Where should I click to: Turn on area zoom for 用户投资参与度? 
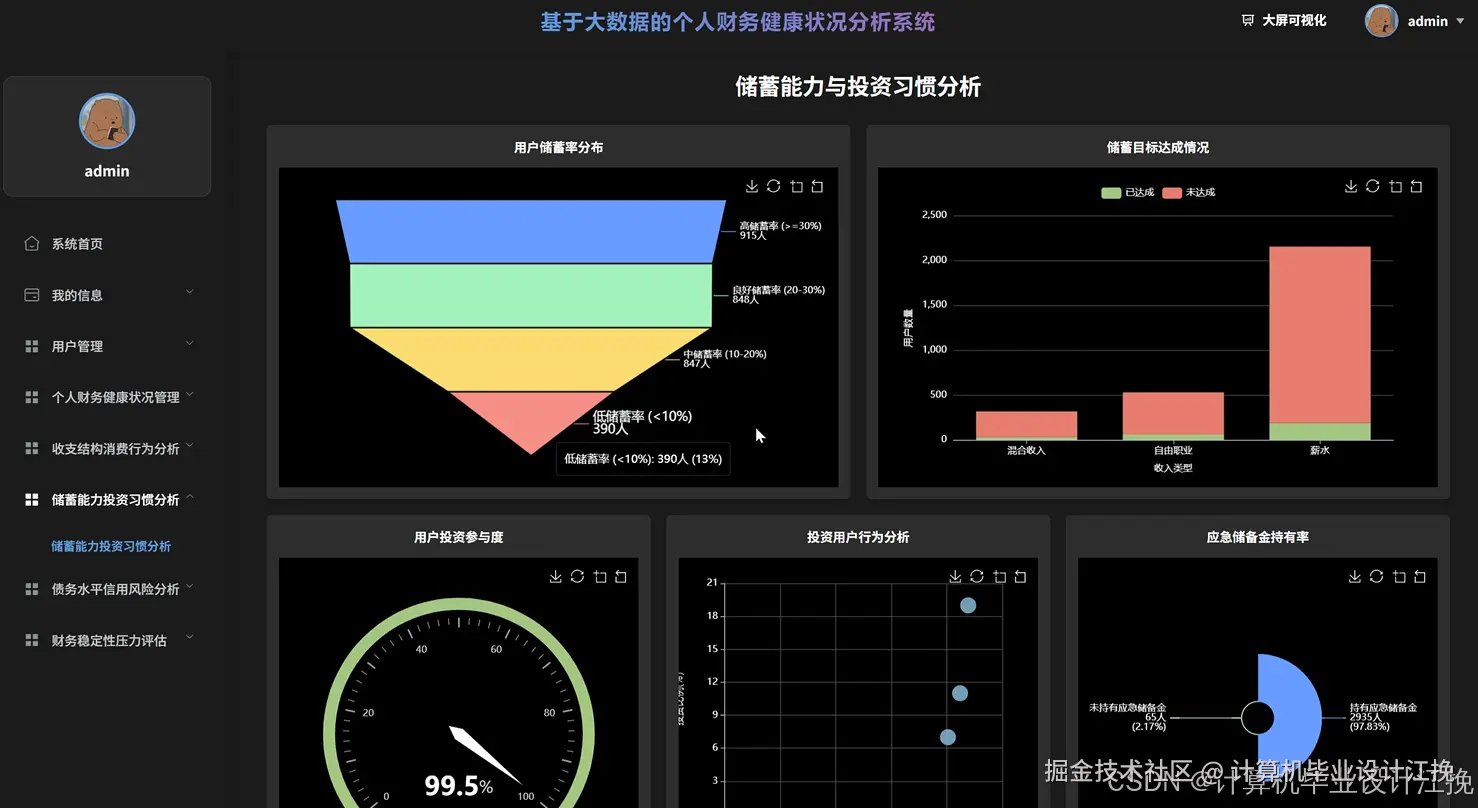point(600,577)
